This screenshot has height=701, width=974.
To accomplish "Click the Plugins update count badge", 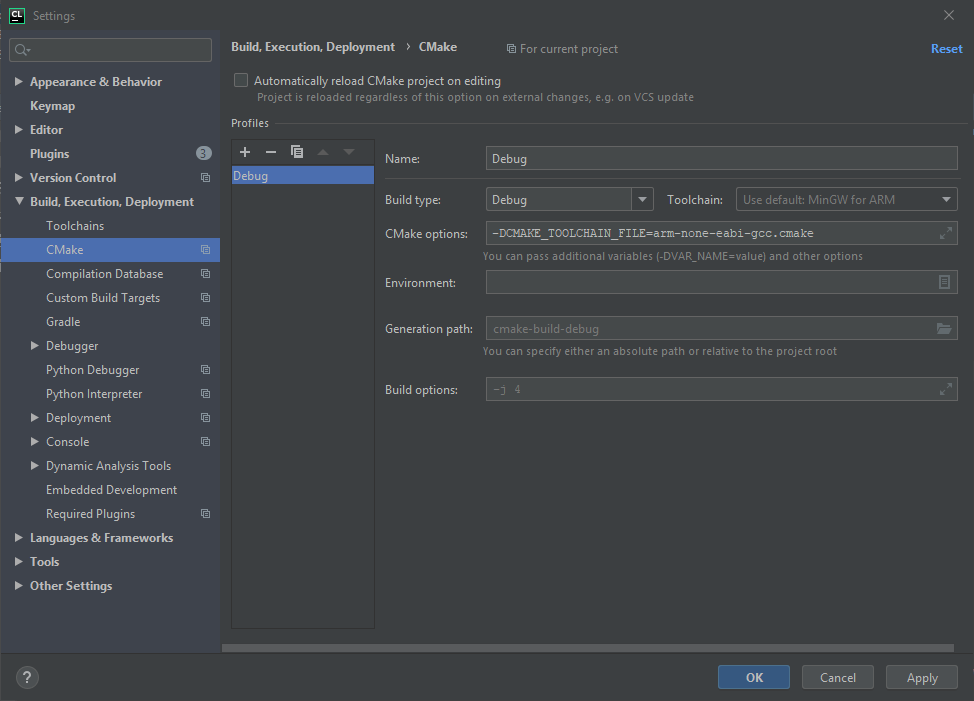I will [x=204, y=153].
